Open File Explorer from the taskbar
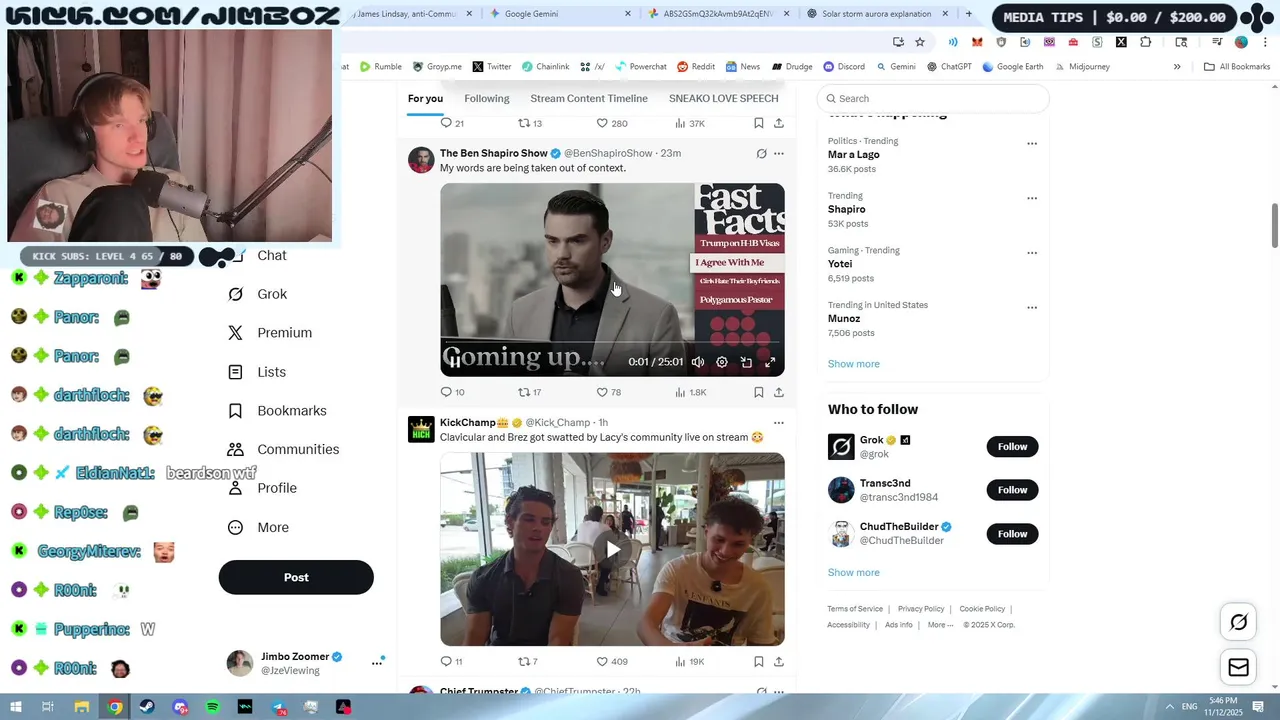1280x720 pixels. tap(82, 707)
